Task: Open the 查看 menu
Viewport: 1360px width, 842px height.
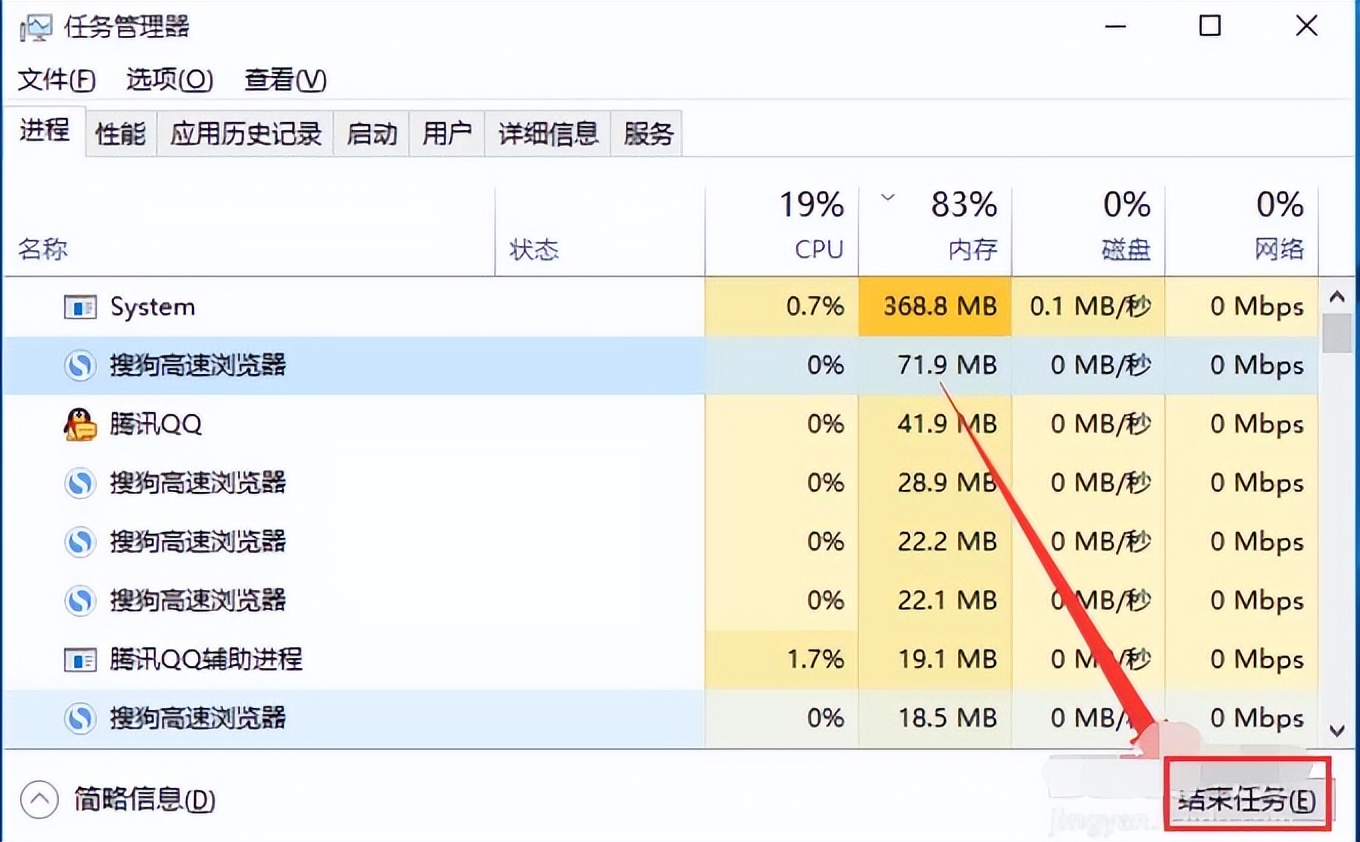Action: [x=284, y=79]
